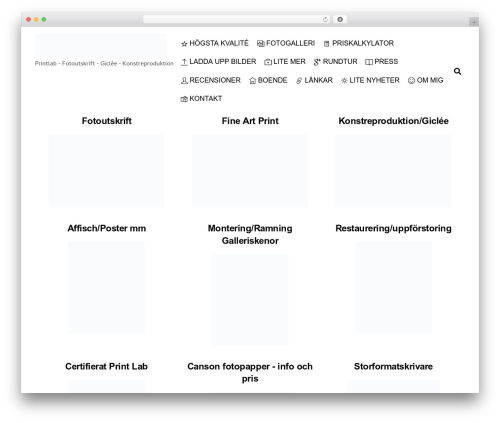
Task: Click the picture icon beside Fotogalleri
Action: 261,44
